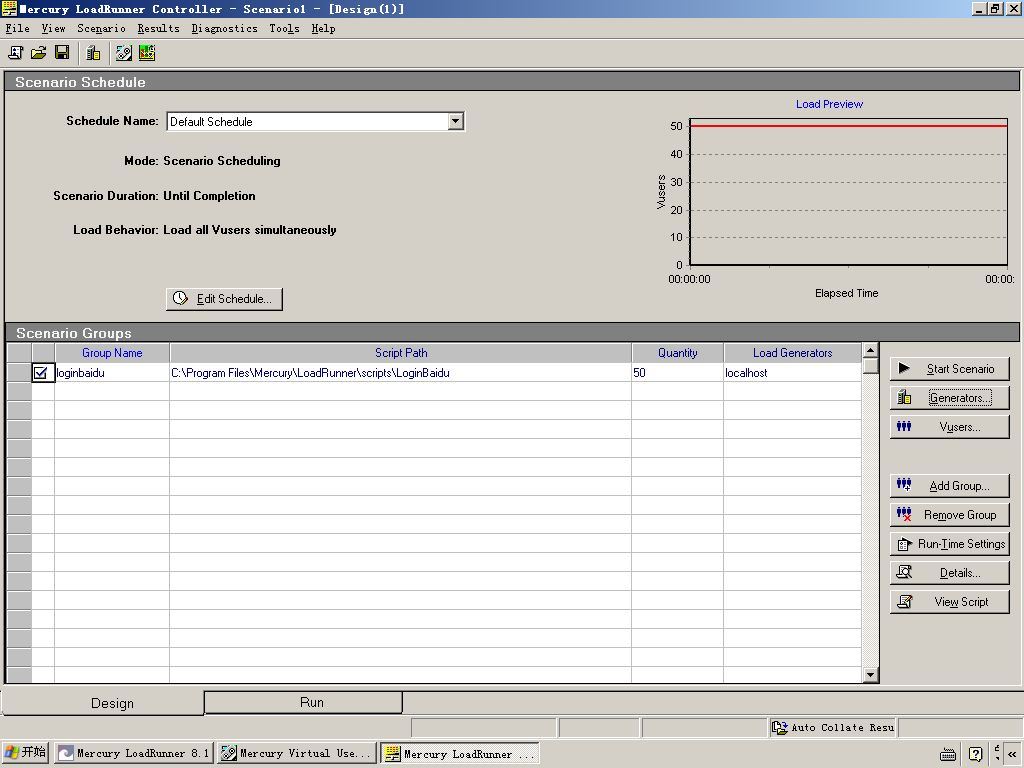Launch Analysis from the green chart icon
1024x768 pixels.
[147, 53]
